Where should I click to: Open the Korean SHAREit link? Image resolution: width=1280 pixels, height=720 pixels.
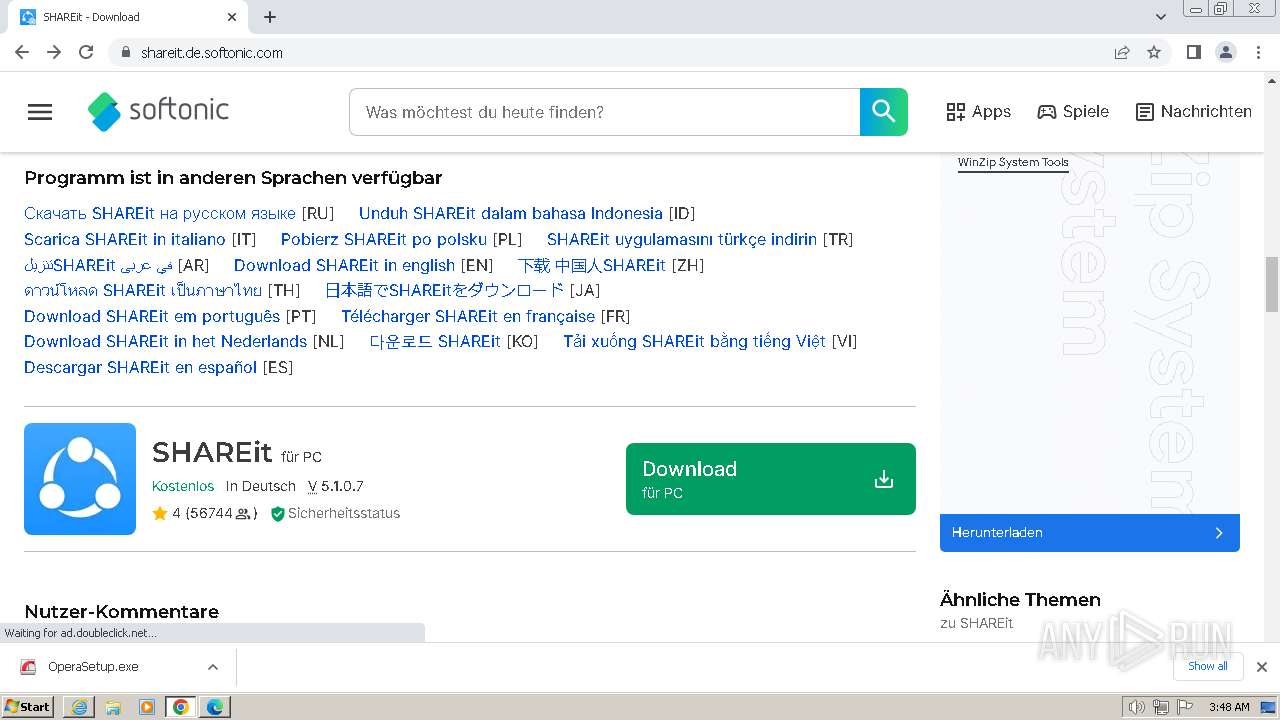point(435,341)
